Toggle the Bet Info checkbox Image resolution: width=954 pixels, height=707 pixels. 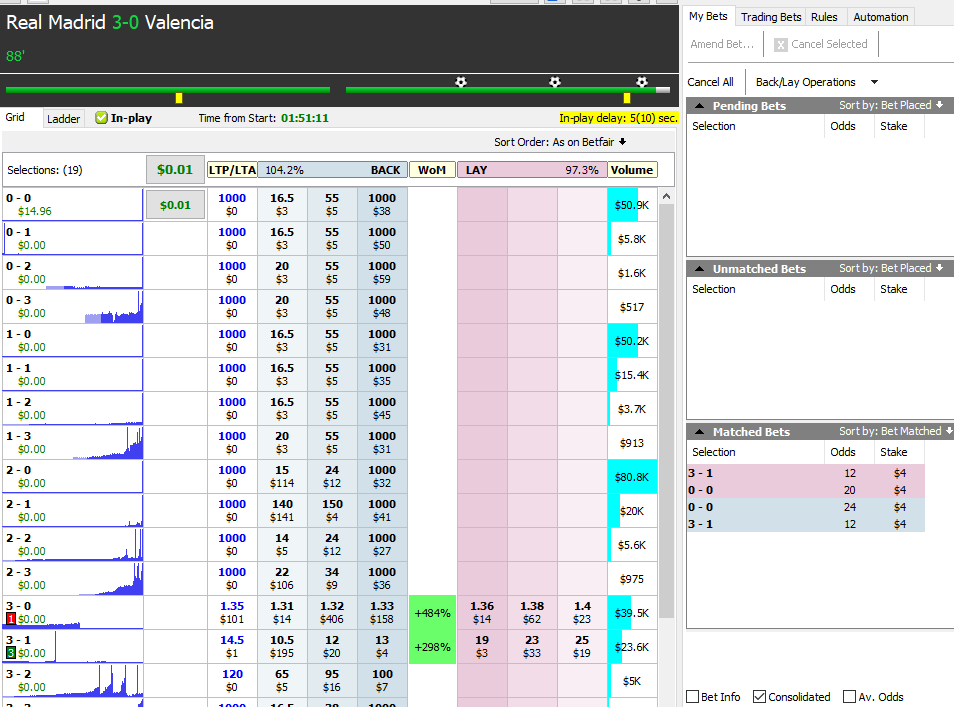pyautogui.click(x=692, y=697)
